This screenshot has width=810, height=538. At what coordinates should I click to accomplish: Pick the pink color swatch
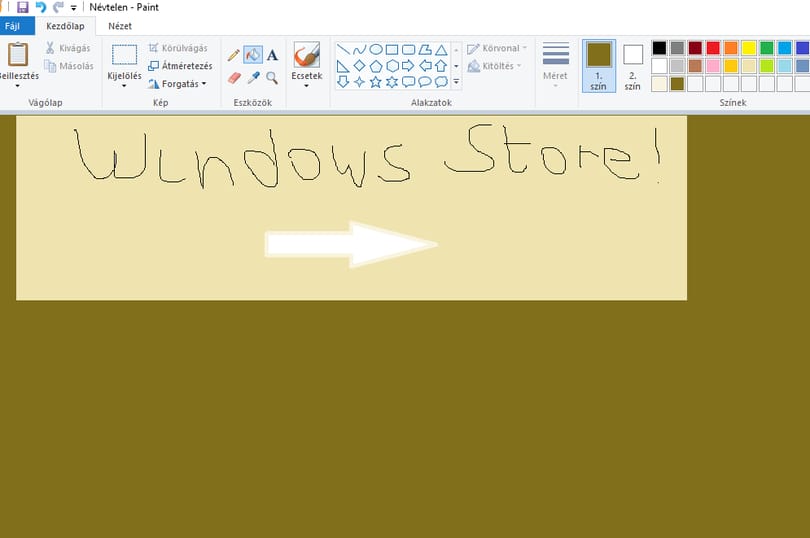[x=713, y=66]
